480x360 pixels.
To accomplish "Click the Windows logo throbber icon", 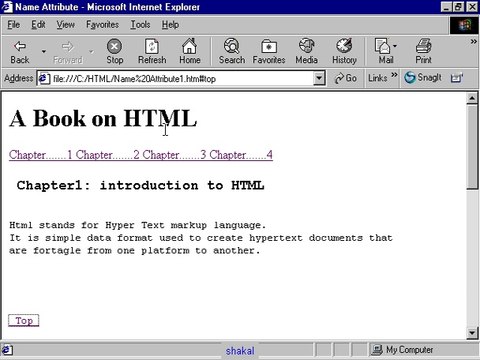I will tap(464, 25).
